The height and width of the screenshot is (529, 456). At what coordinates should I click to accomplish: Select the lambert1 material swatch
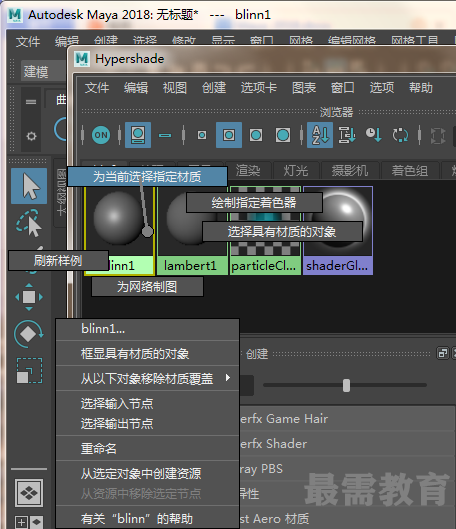pos(192,230)
